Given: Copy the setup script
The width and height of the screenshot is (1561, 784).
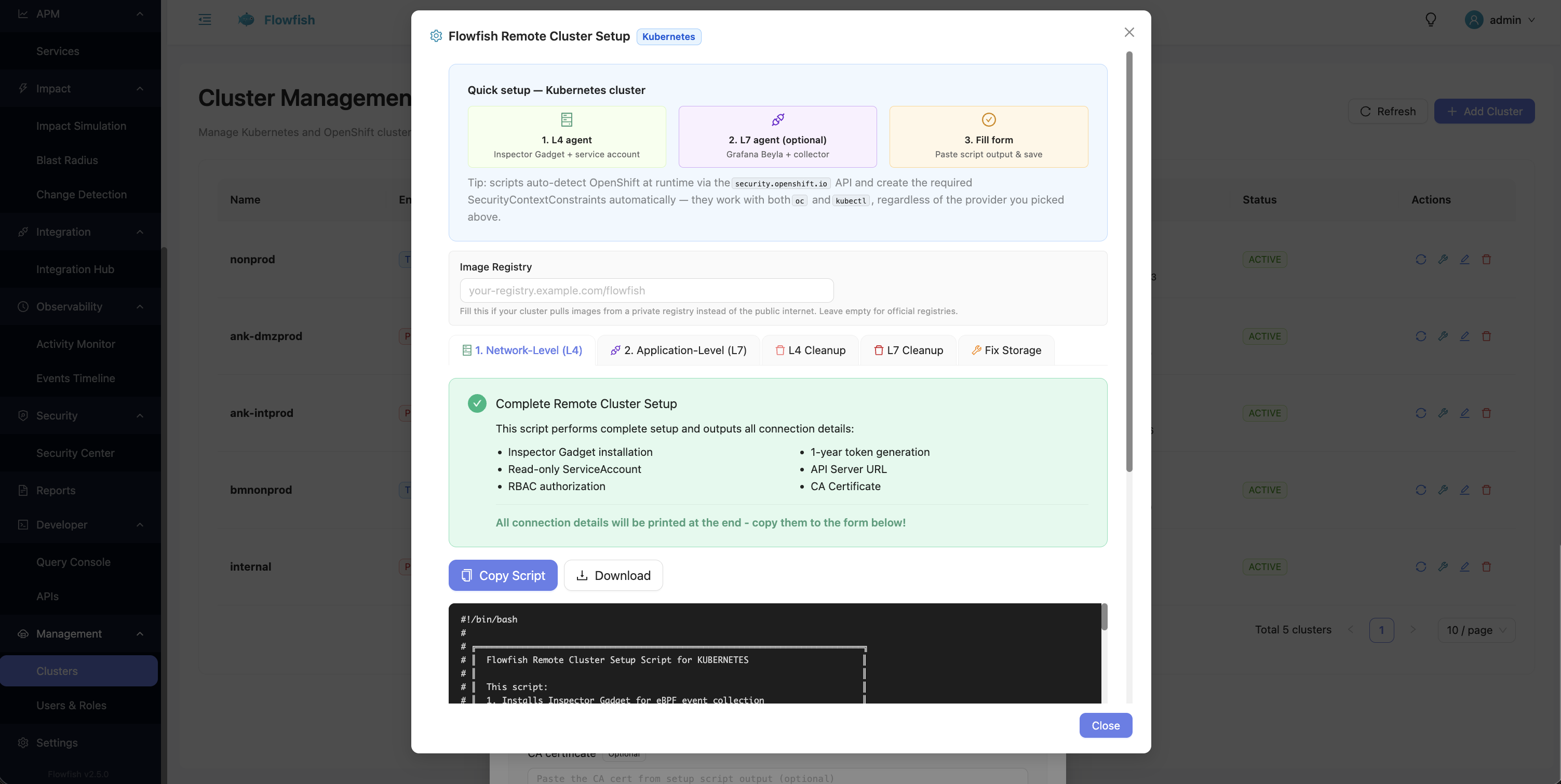Looking at the screenshot, I should (503, 576).
